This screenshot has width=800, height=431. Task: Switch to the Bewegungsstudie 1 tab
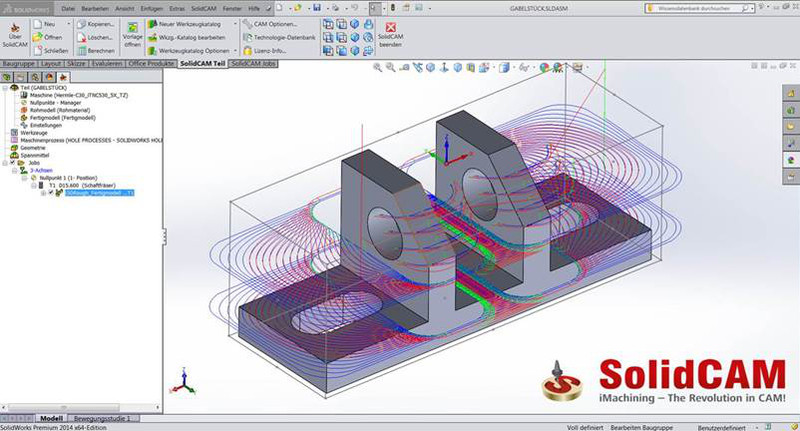click(103, 419)
